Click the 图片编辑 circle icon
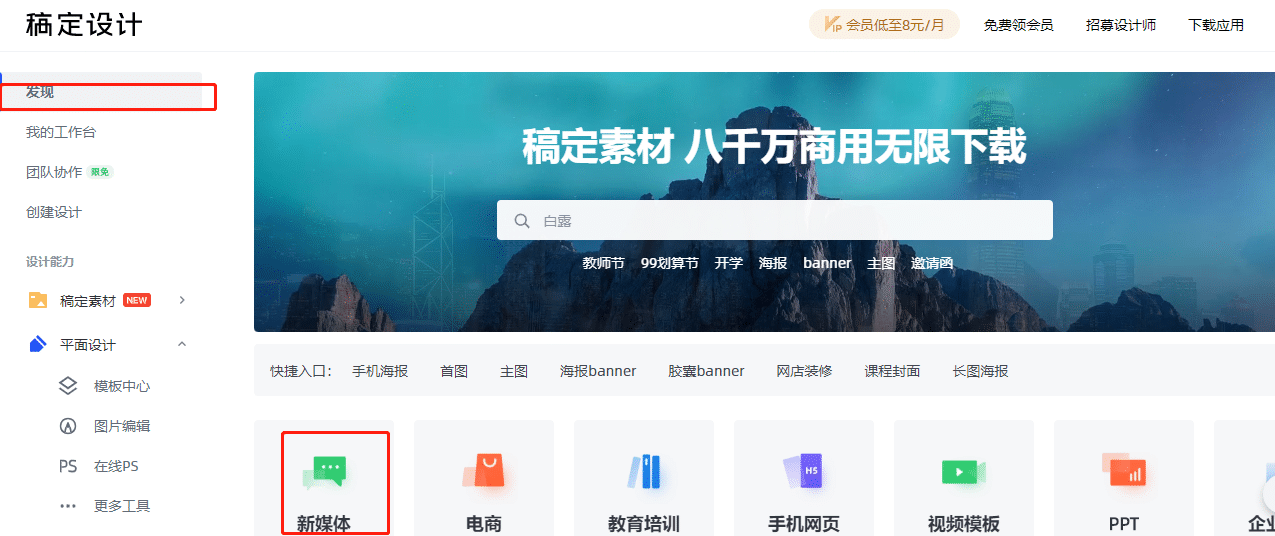The height and width of the screenshot is (536, 1275). click(x=68, y=426)
